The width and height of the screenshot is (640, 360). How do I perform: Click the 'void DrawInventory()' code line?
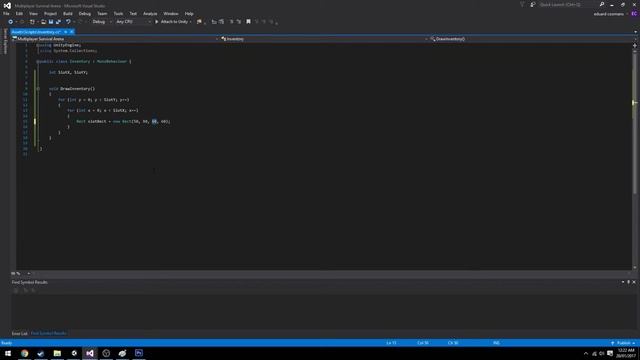coord(72,89)
